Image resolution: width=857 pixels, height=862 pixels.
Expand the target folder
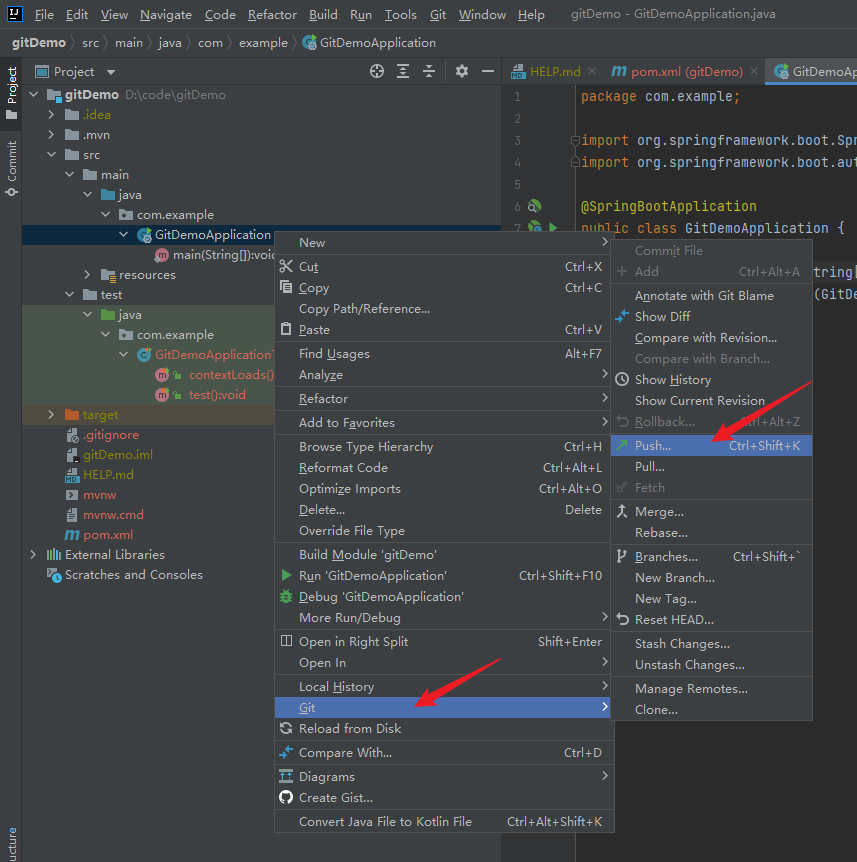pyautogui.click(x=51, y=415)
